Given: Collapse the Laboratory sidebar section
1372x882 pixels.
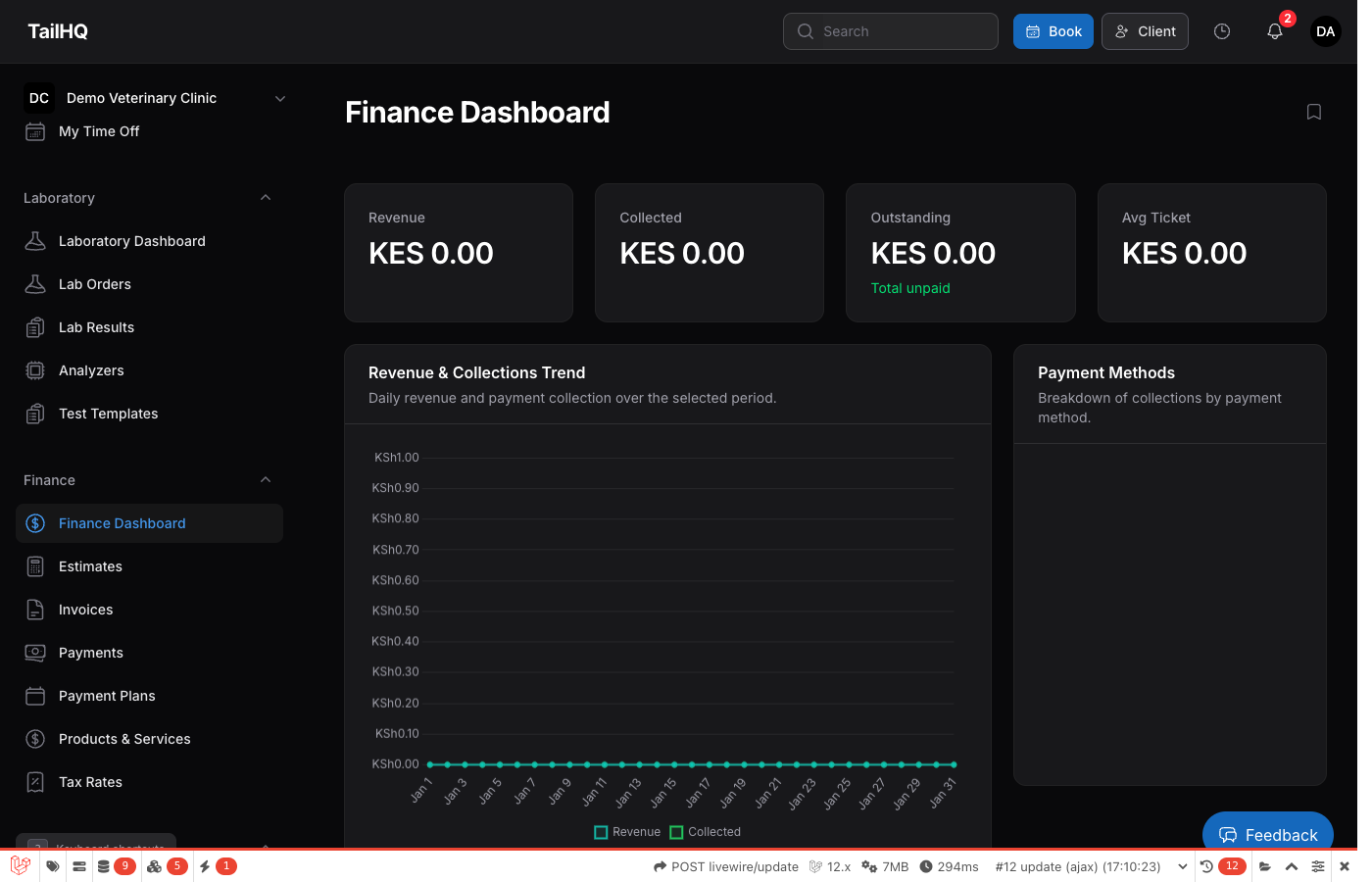Looking at the screenshot, I should [x=266, y=197].
